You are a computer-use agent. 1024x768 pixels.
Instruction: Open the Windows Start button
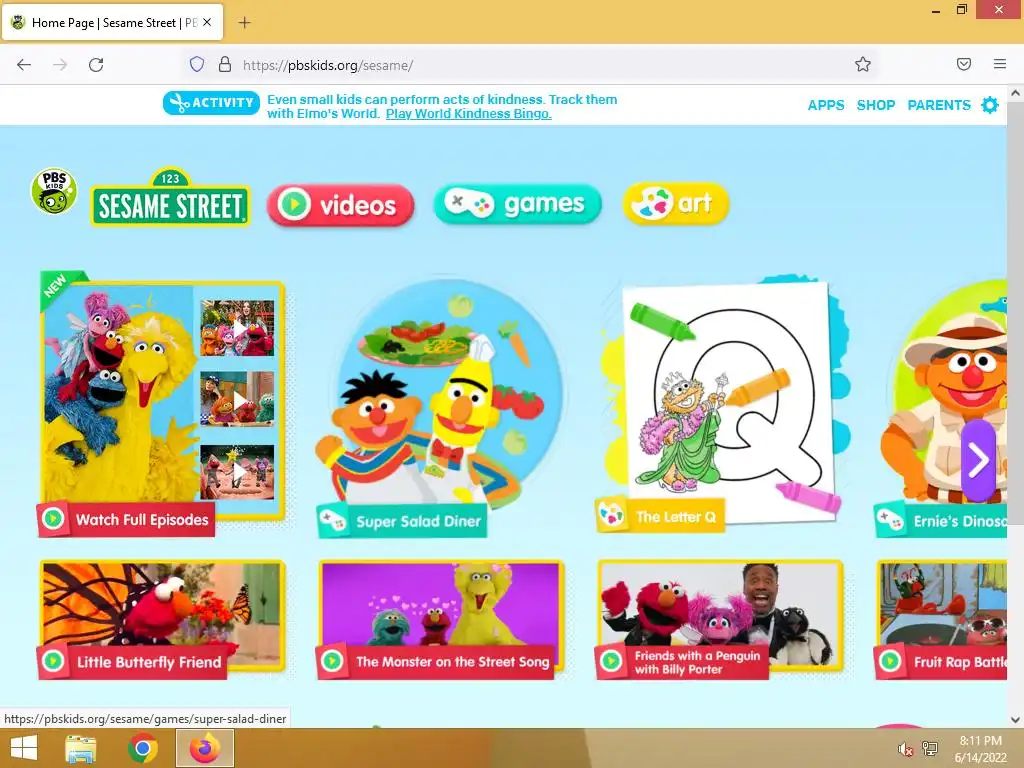[24, 748]
